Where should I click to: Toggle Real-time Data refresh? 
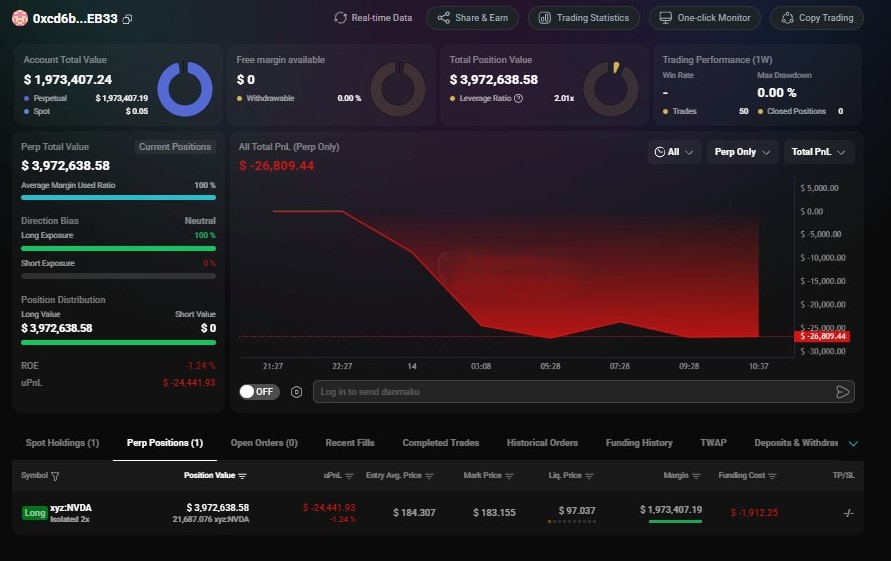pos(373,18)
